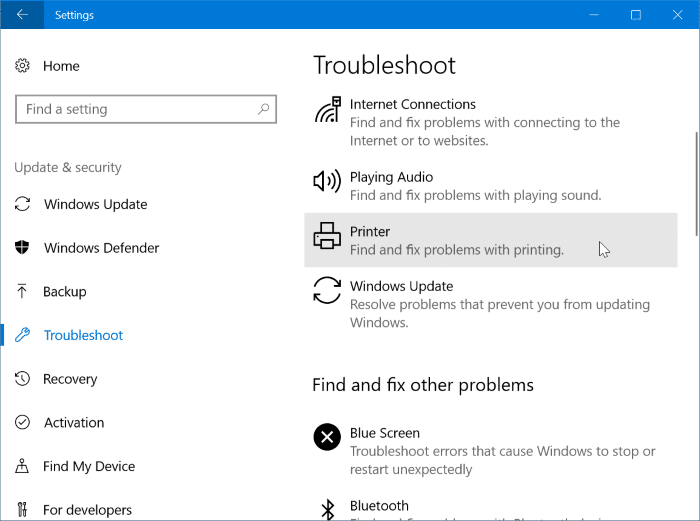Open Windows Defender settings
Viewport: 700px width, 521px height.
tap(101, 248)
